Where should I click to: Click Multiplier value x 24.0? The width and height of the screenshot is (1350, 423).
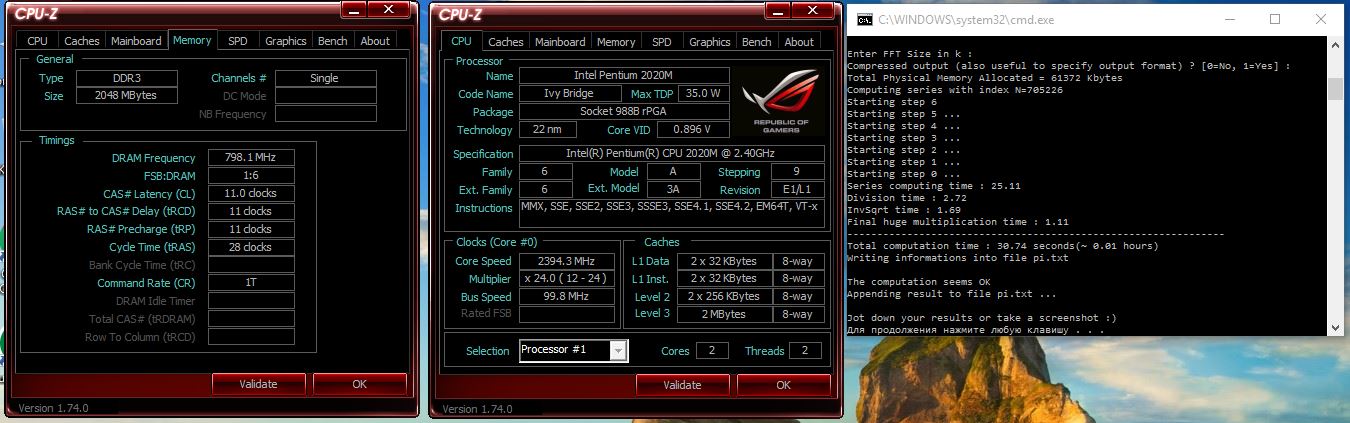click(567, 279)
